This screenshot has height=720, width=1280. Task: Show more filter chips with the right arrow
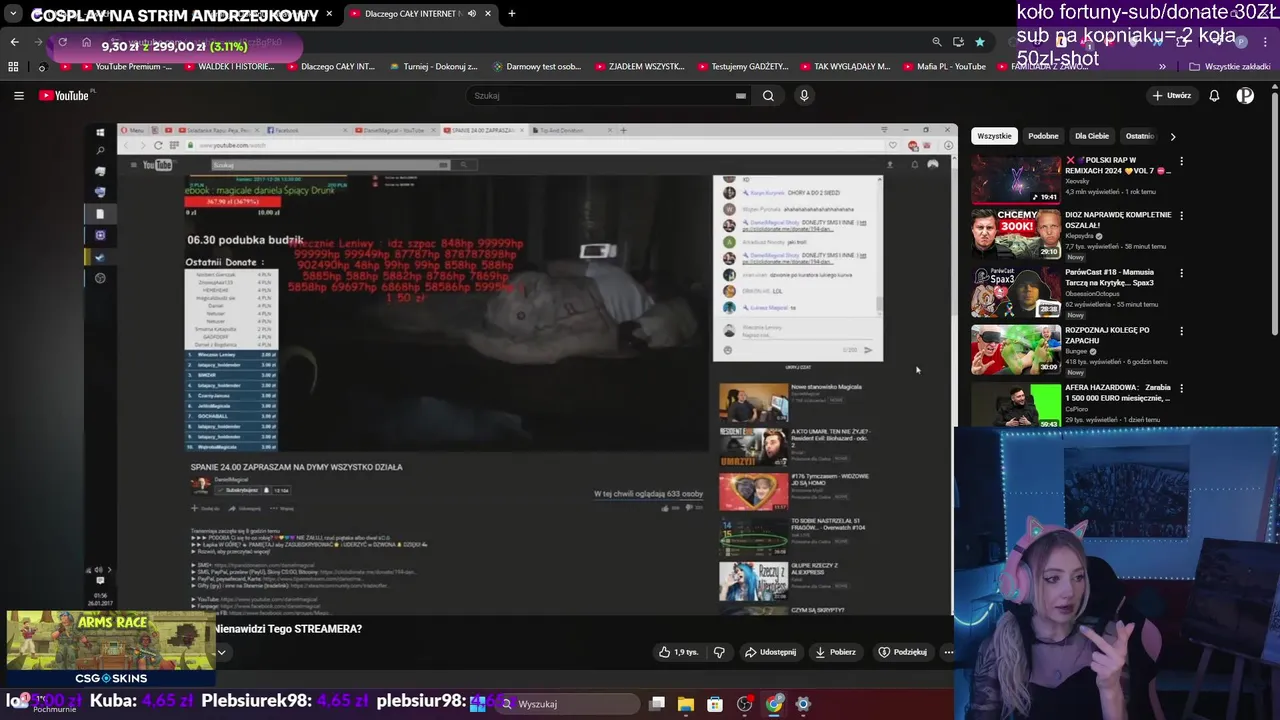(x=1173, y=136)
